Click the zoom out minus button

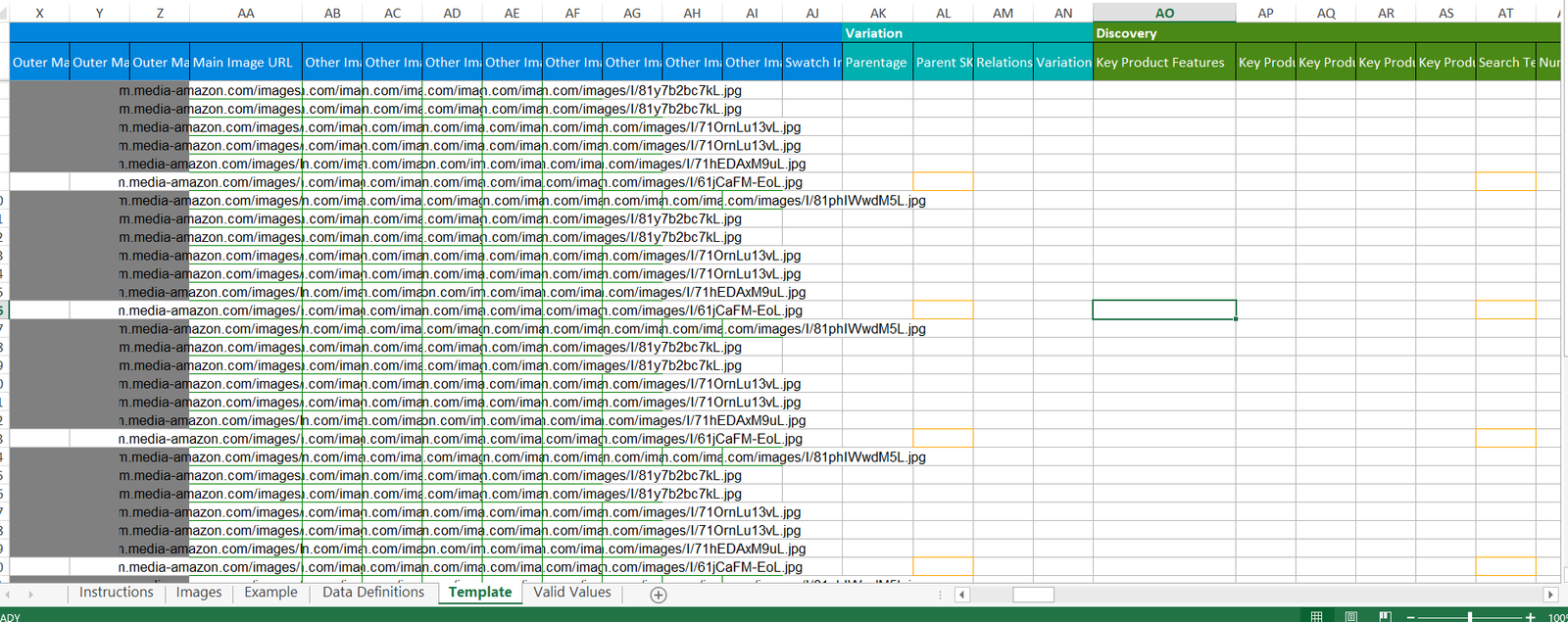pyautogui.click(x=1411, y=617)
